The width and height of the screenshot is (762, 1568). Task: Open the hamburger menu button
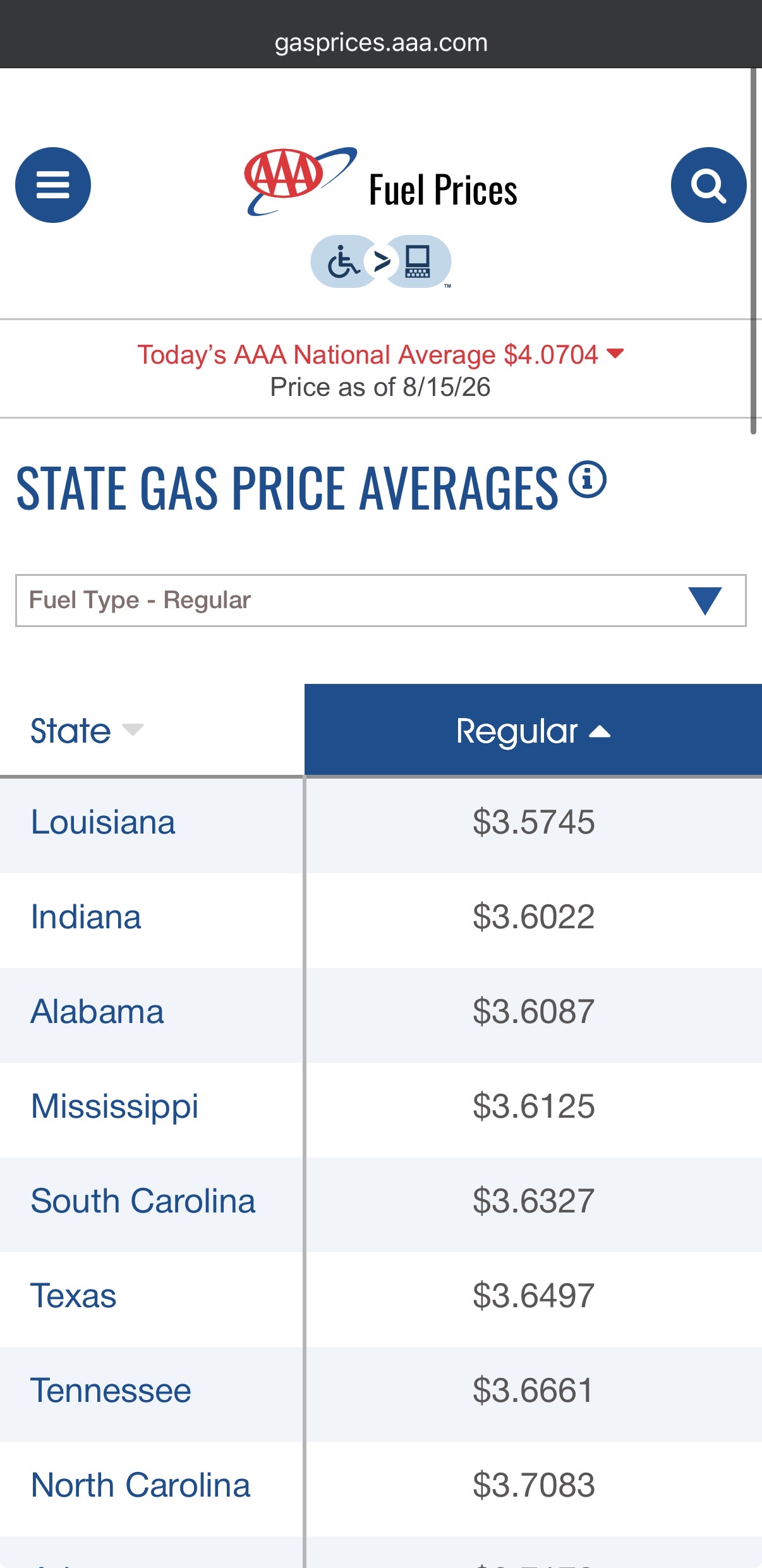[x=53, y=185]
